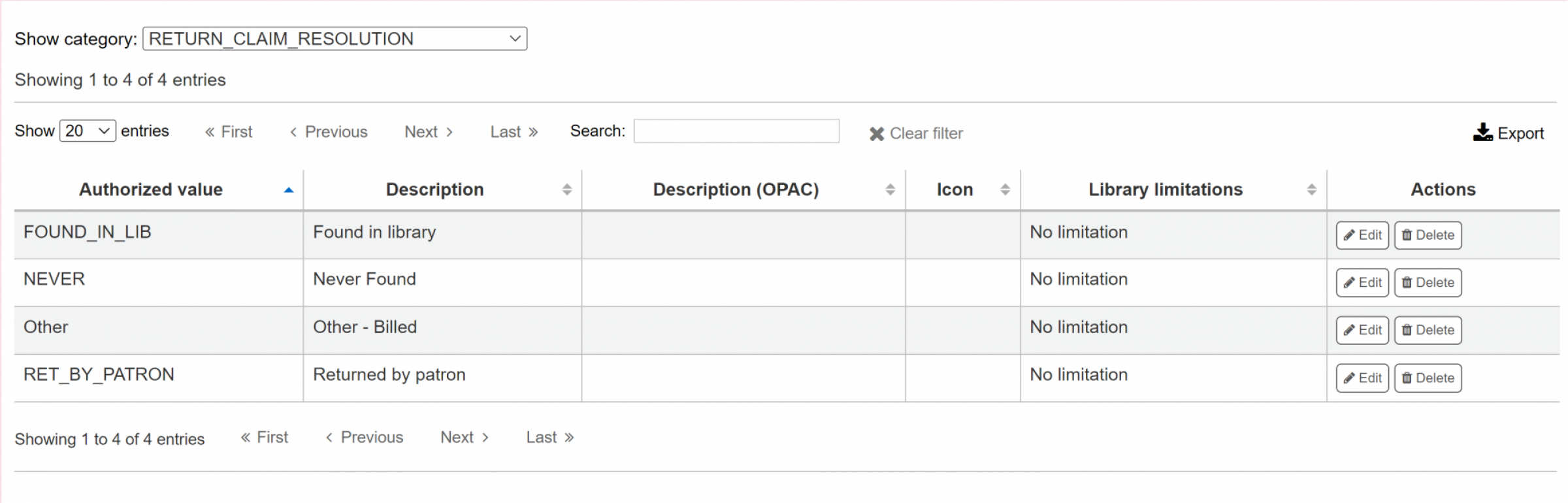
Task: Edit the NEVER authorized value
Action: [1362, 283]
